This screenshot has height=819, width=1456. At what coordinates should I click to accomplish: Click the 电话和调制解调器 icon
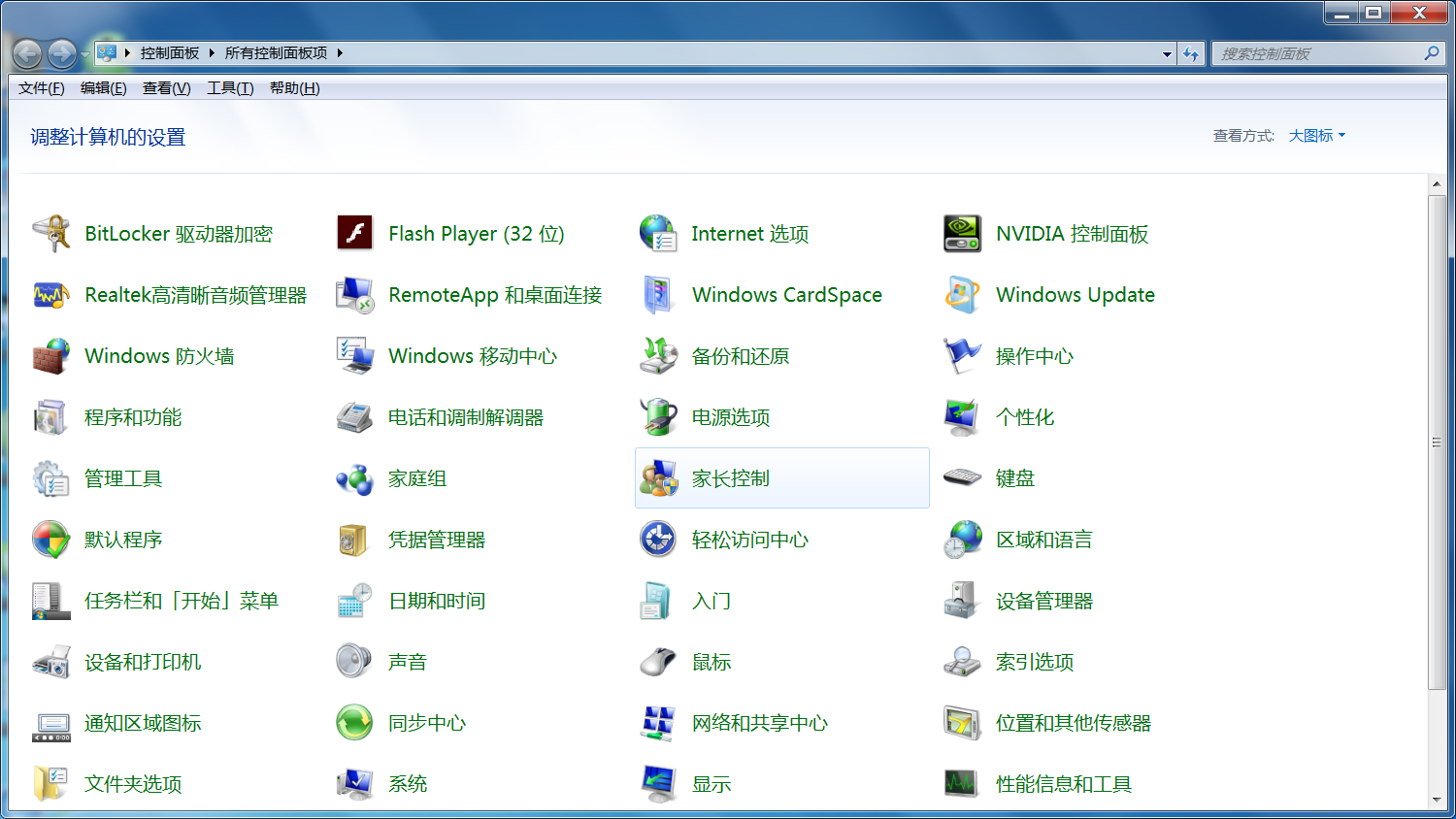point(354,417)
